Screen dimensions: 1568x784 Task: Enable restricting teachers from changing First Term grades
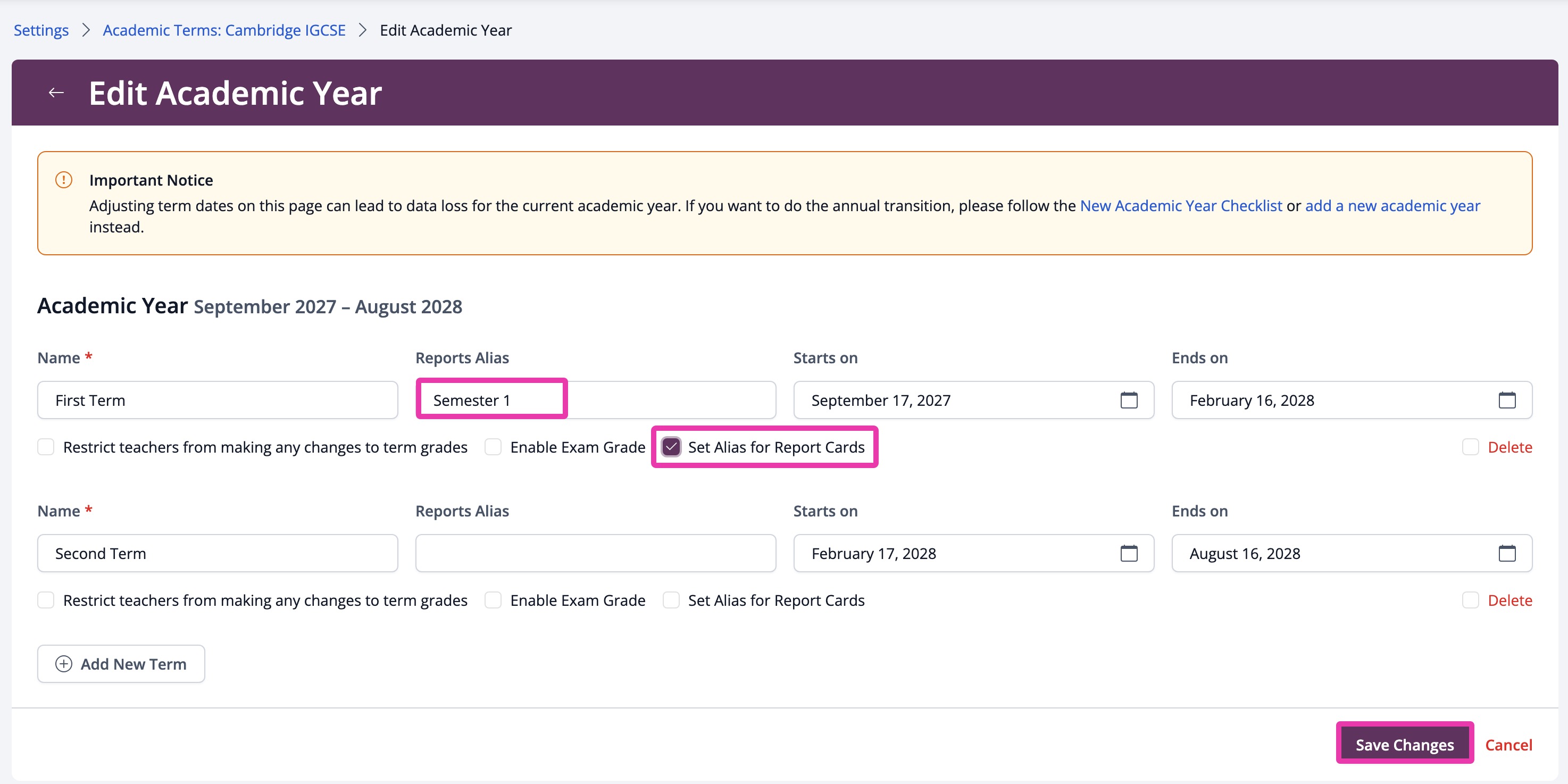pyautogui.click(x=46, y=447)
